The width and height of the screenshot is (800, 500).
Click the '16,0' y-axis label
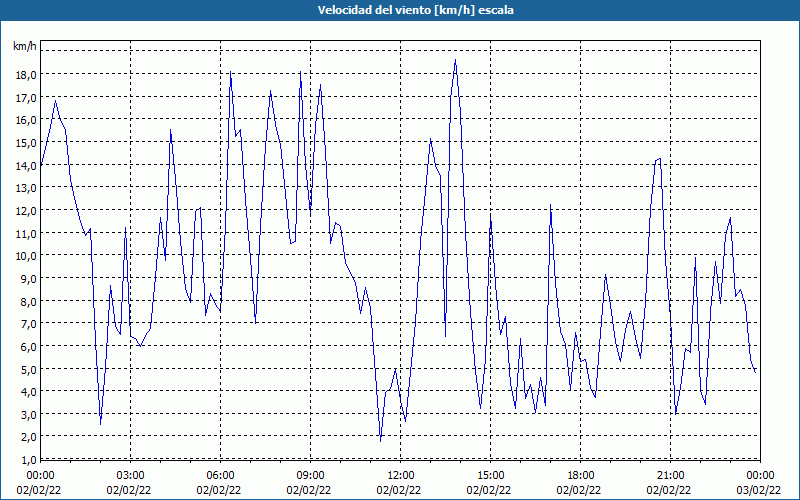point(27,120)
